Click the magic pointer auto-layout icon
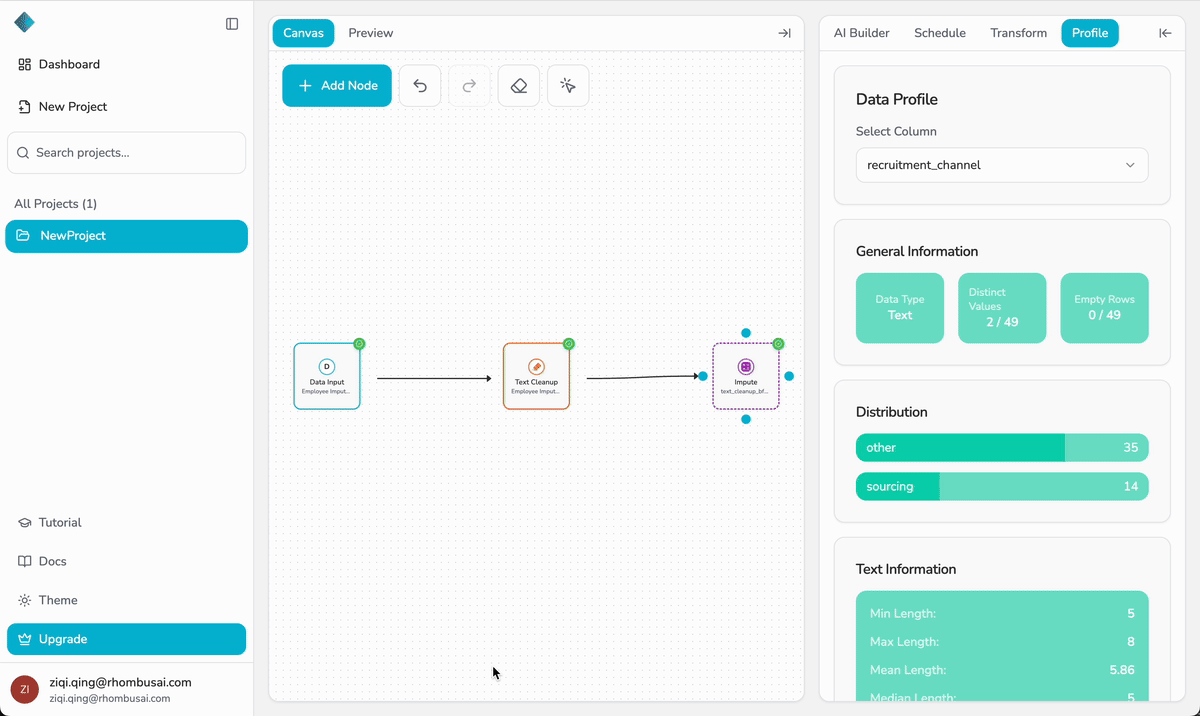Screen dimensions: 1200x716 (x=568, y=86)
